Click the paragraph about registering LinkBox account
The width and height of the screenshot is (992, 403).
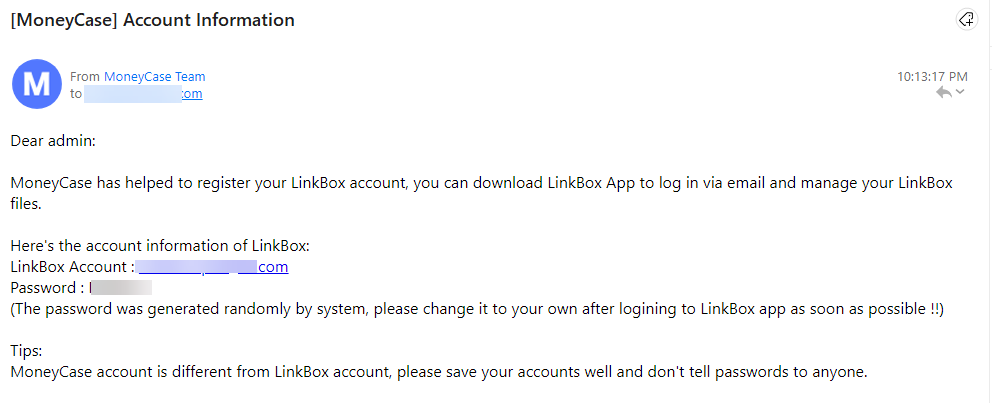click(x=481, y=194)
